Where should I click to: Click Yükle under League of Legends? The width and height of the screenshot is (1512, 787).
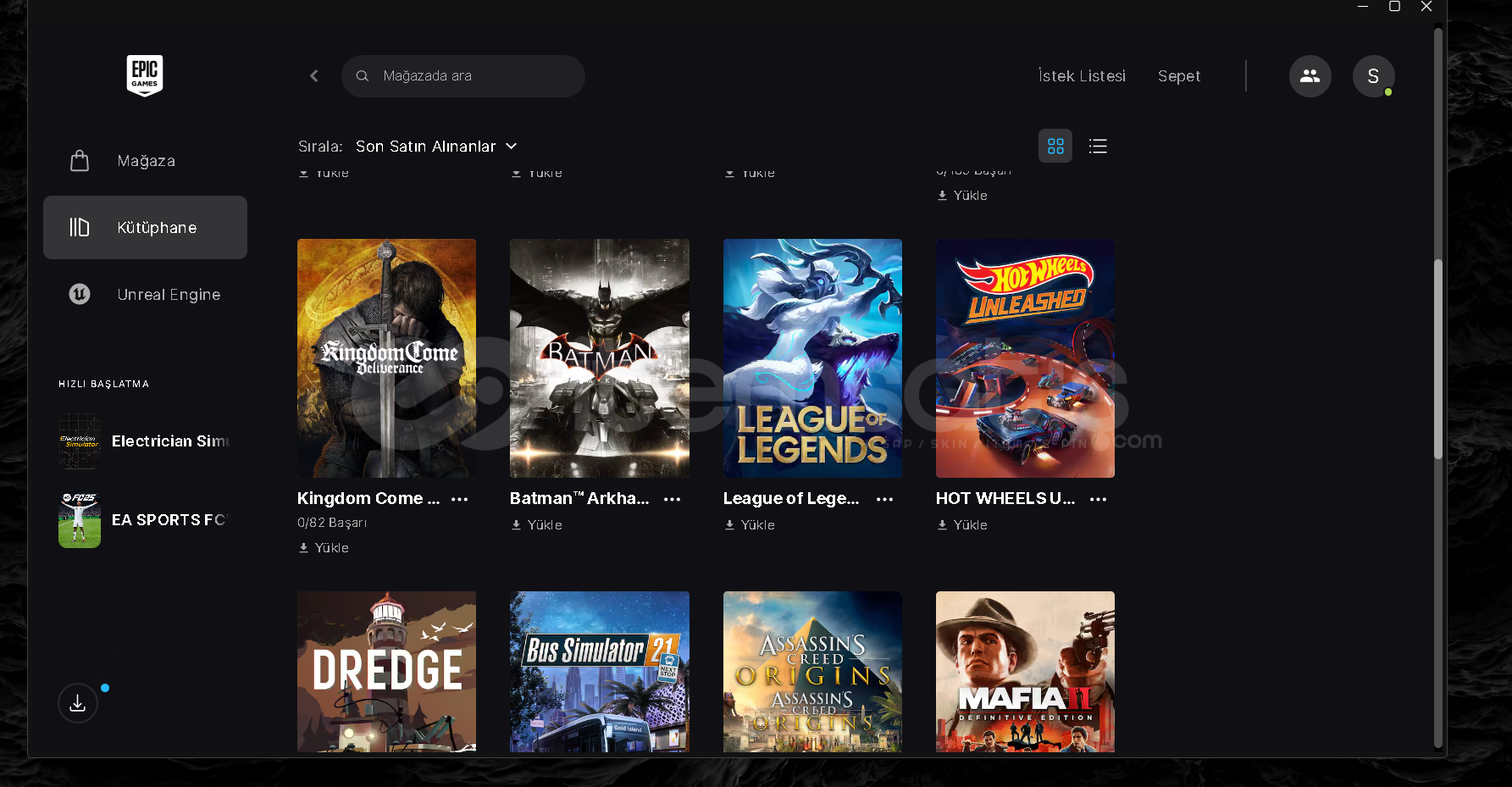[757, 525]
